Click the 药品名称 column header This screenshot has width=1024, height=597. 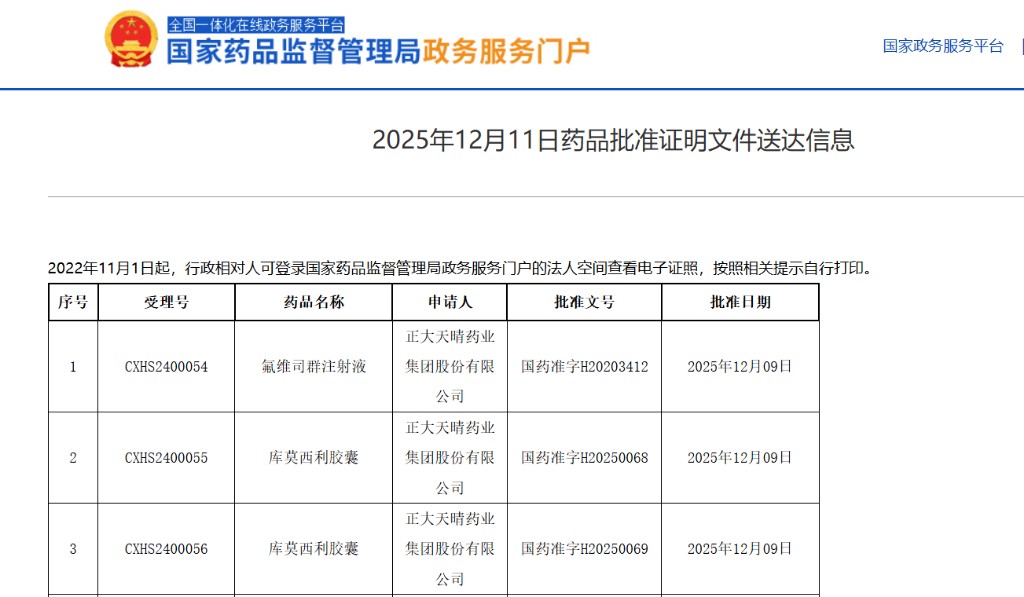coord(313,302)
